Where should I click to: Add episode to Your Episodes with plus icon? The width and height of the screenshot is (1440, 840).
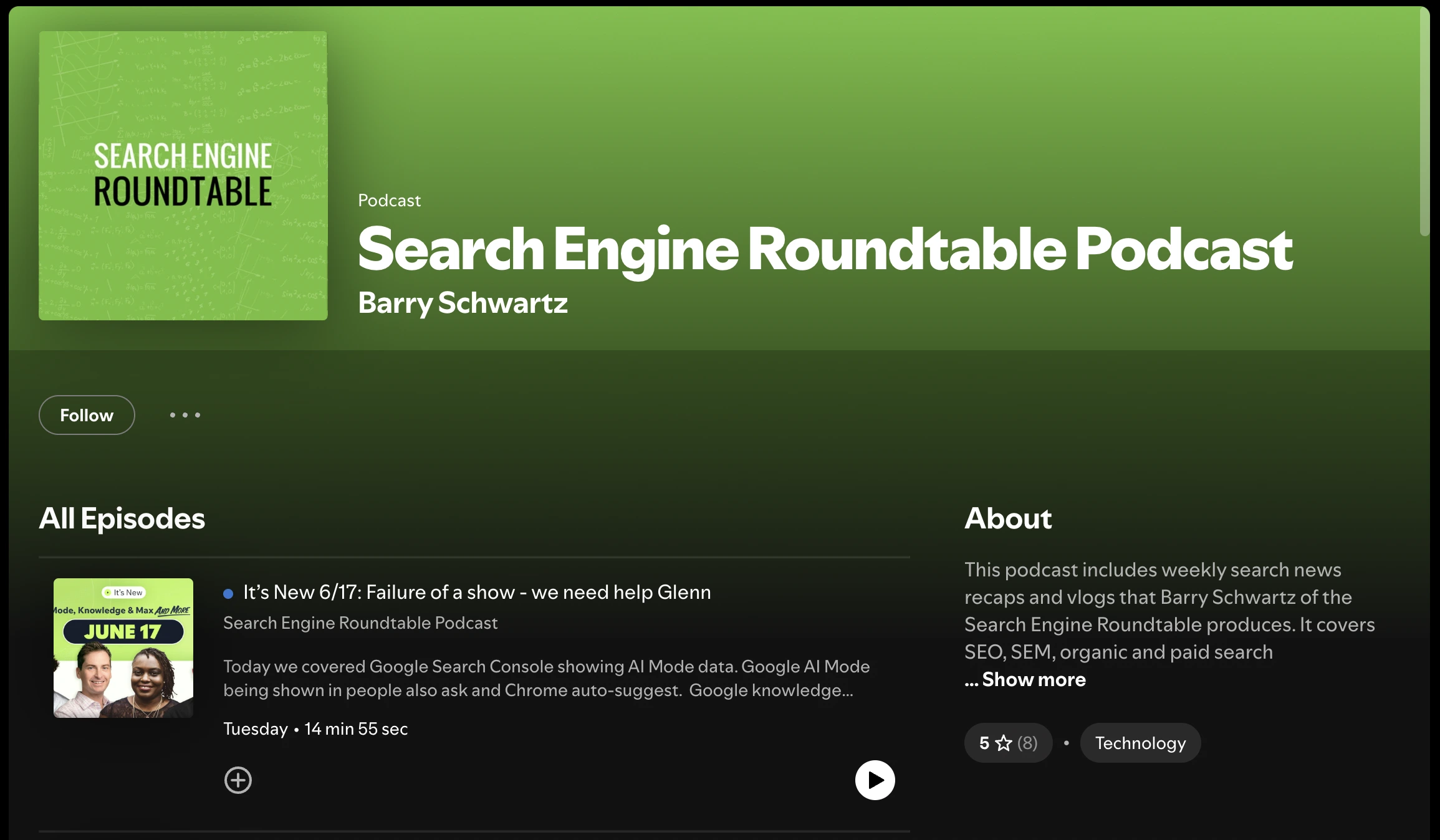click(238, 780)
